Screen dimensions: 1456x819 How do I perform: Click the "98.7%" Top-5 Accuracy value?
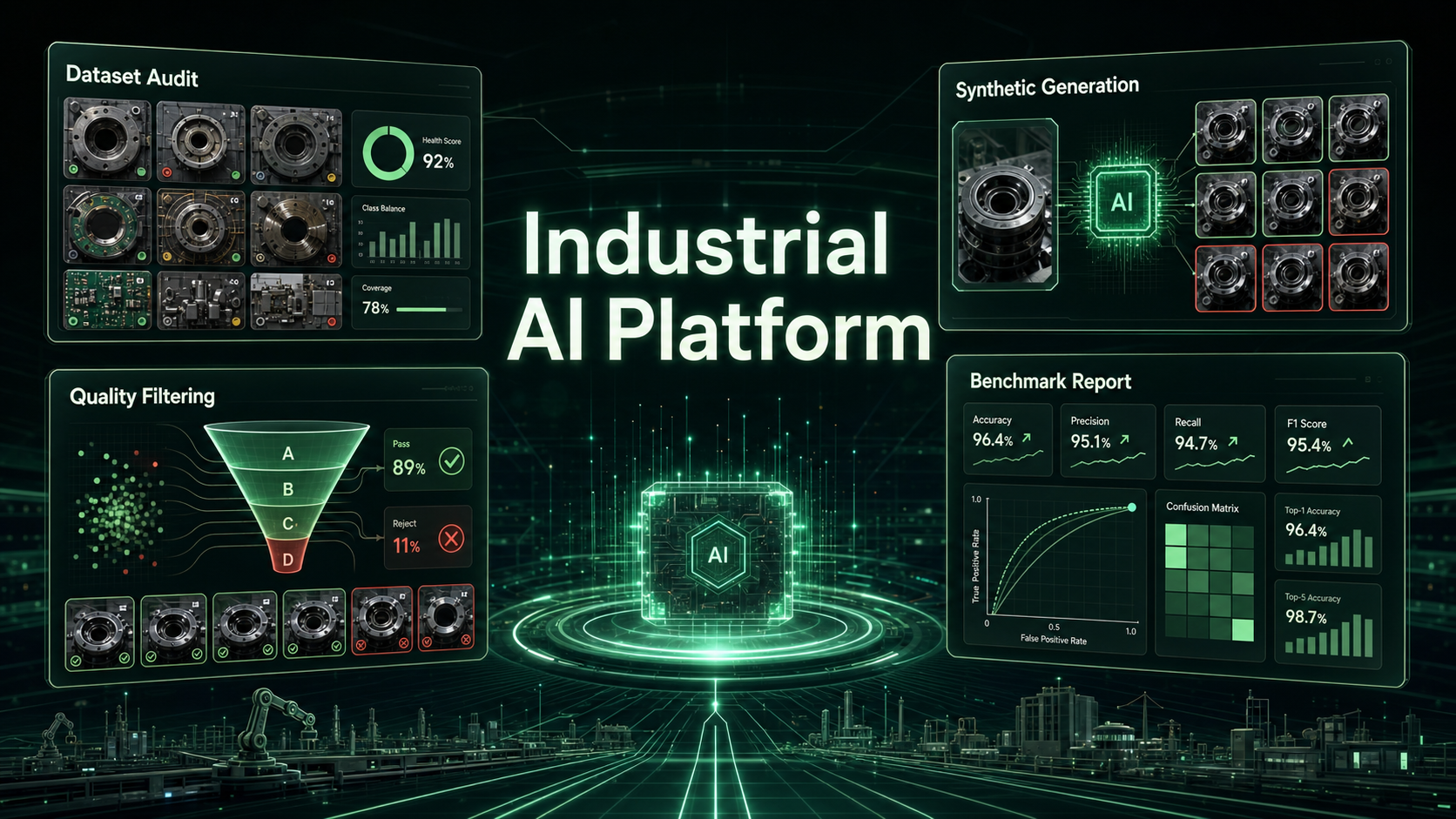point(1306,617)
